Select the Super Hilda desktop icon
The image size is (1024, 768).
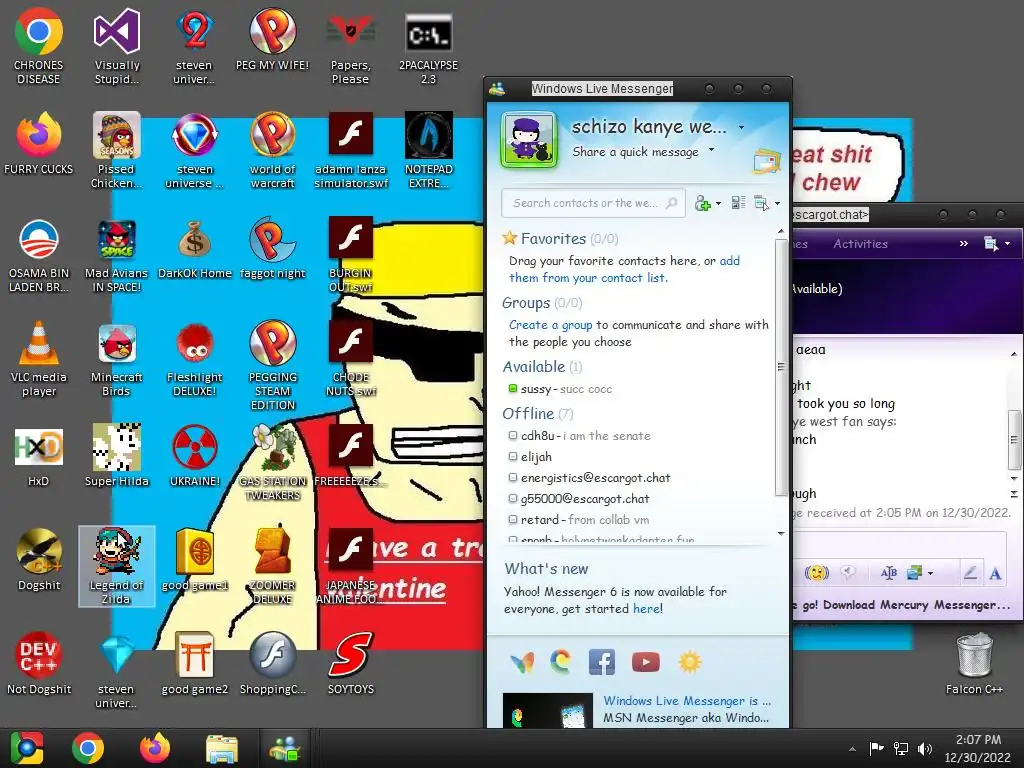pyautogui.click(x=117, y=455)
